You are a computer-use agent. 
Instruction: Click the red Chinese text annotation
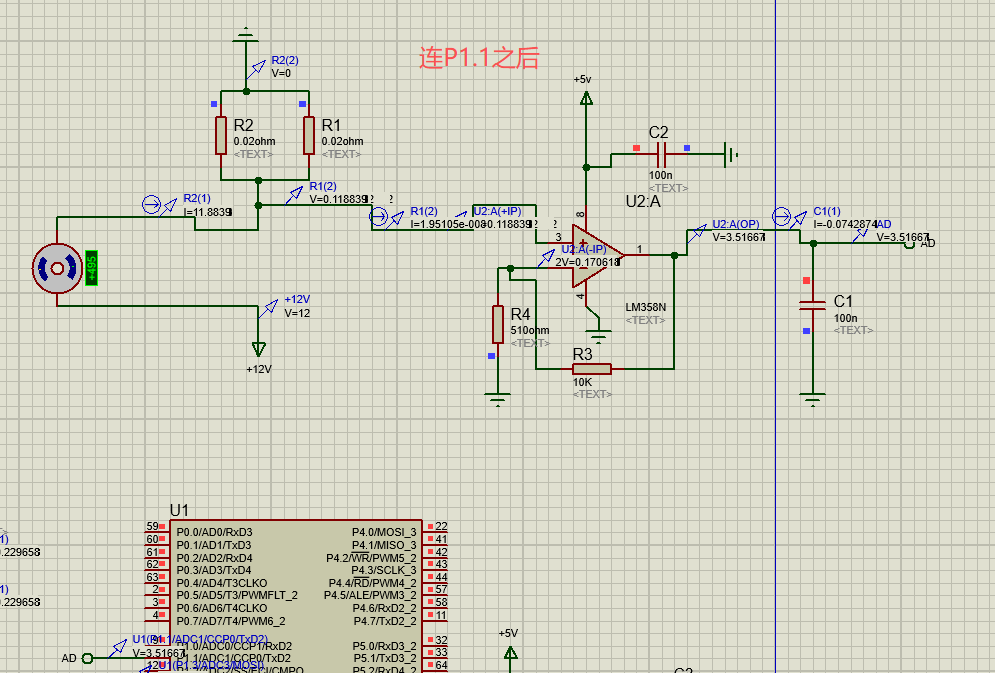pos(479,58)
